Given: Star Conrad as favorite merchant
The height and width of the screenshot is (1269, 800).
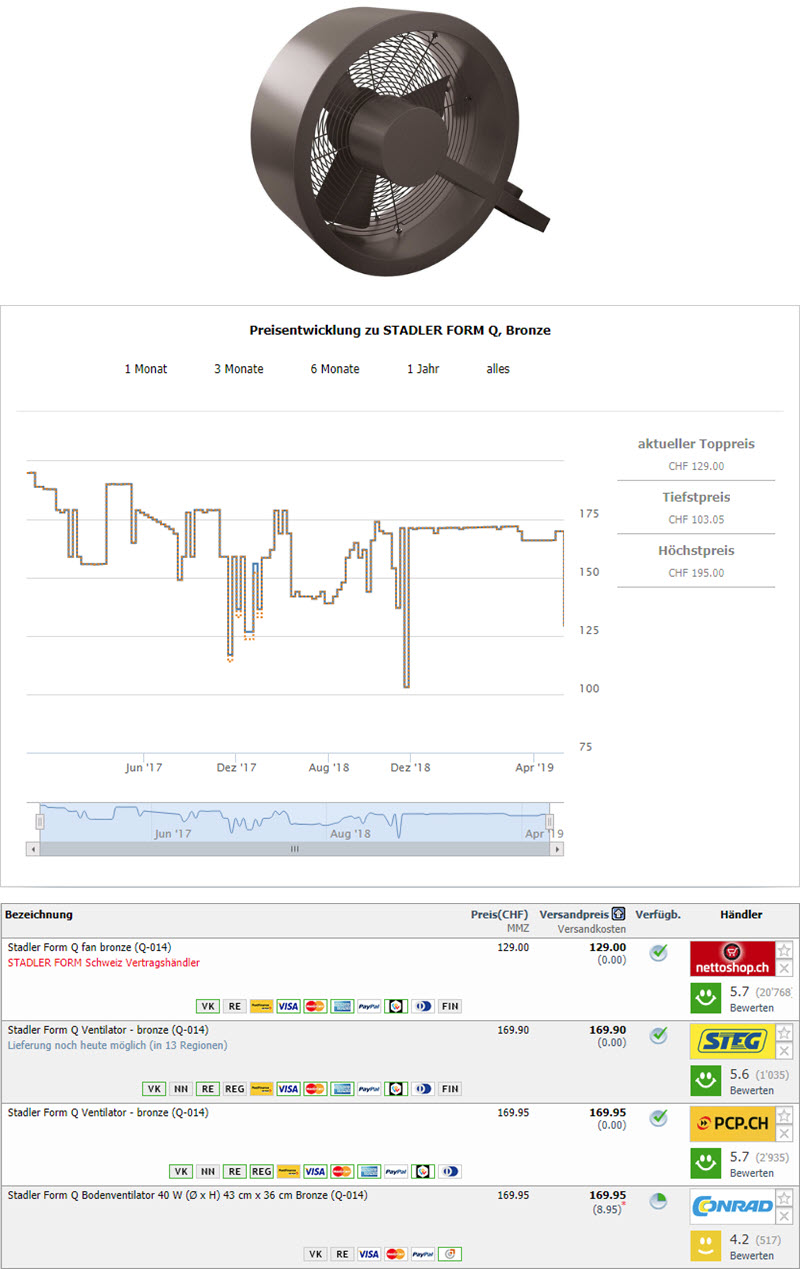Looking at the screenshot, I should tap(785, 1198).
